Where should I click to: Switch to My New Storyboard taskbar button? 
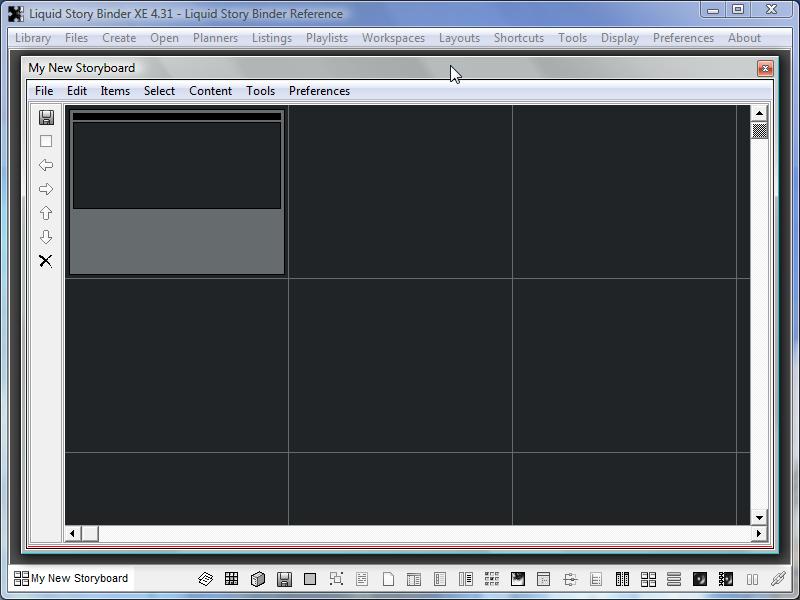click(71, 578)
